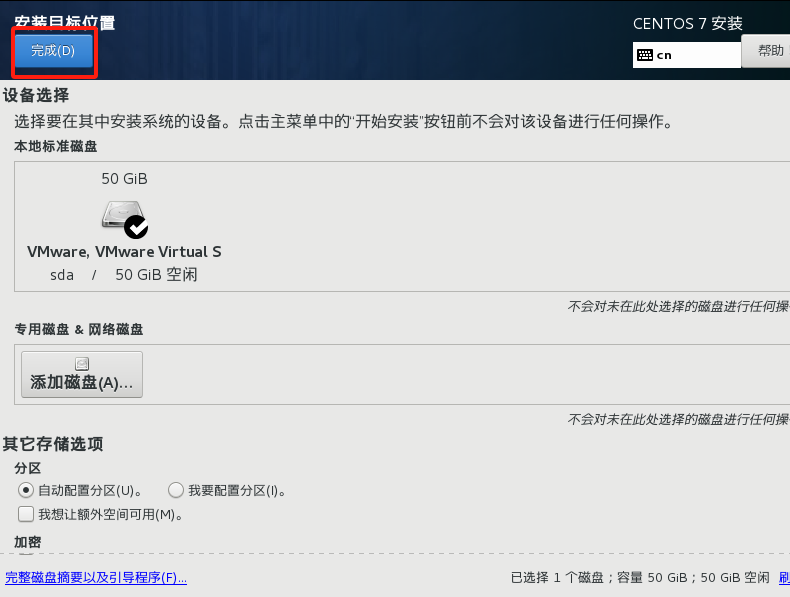Click the partially visible 刷新 link at bottom right
The width and height of the screenshot is (790, 597).
coord(784,577)
